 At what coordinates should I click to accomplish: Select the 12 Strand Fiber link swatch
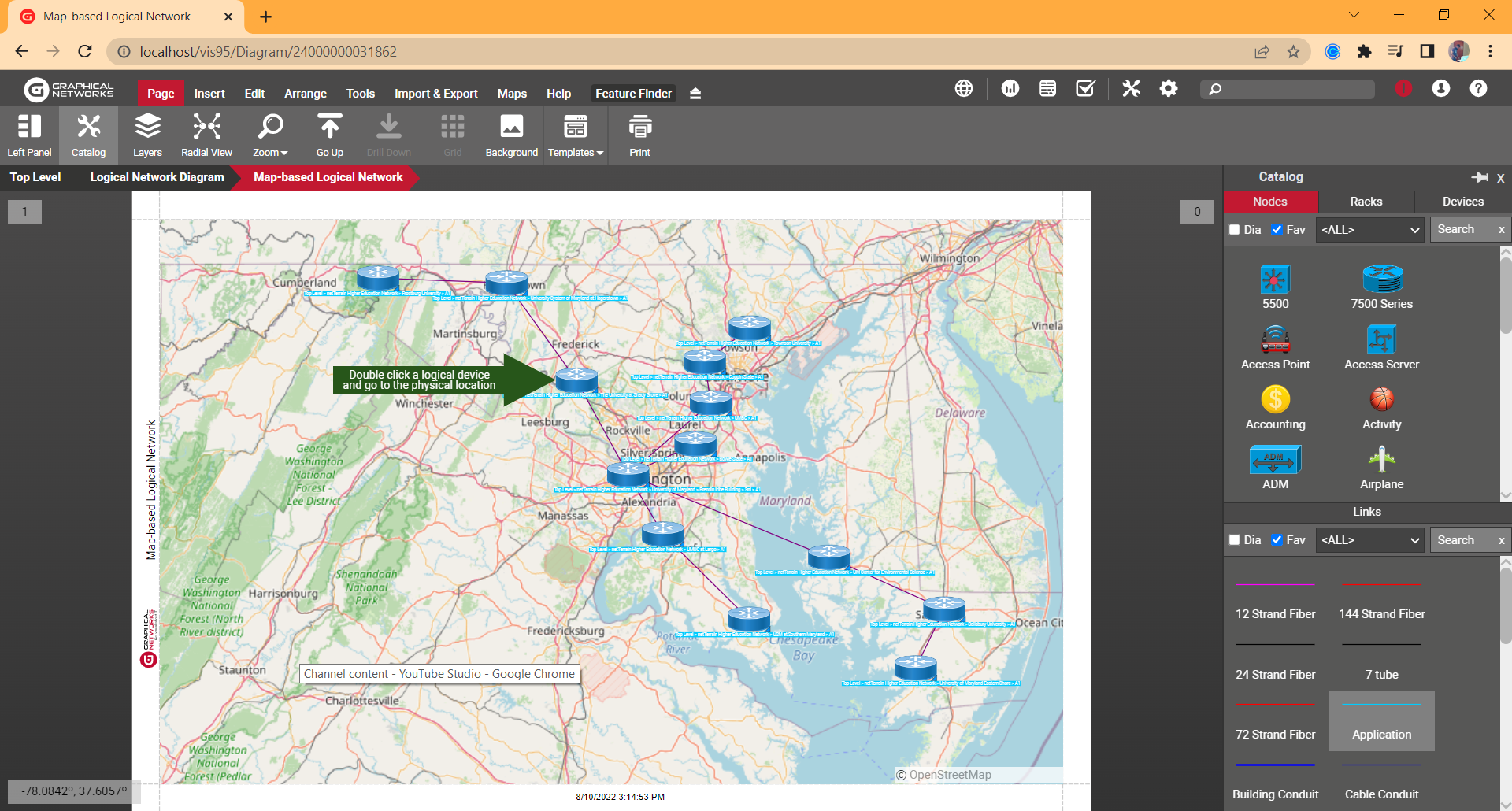[1275, 586]
